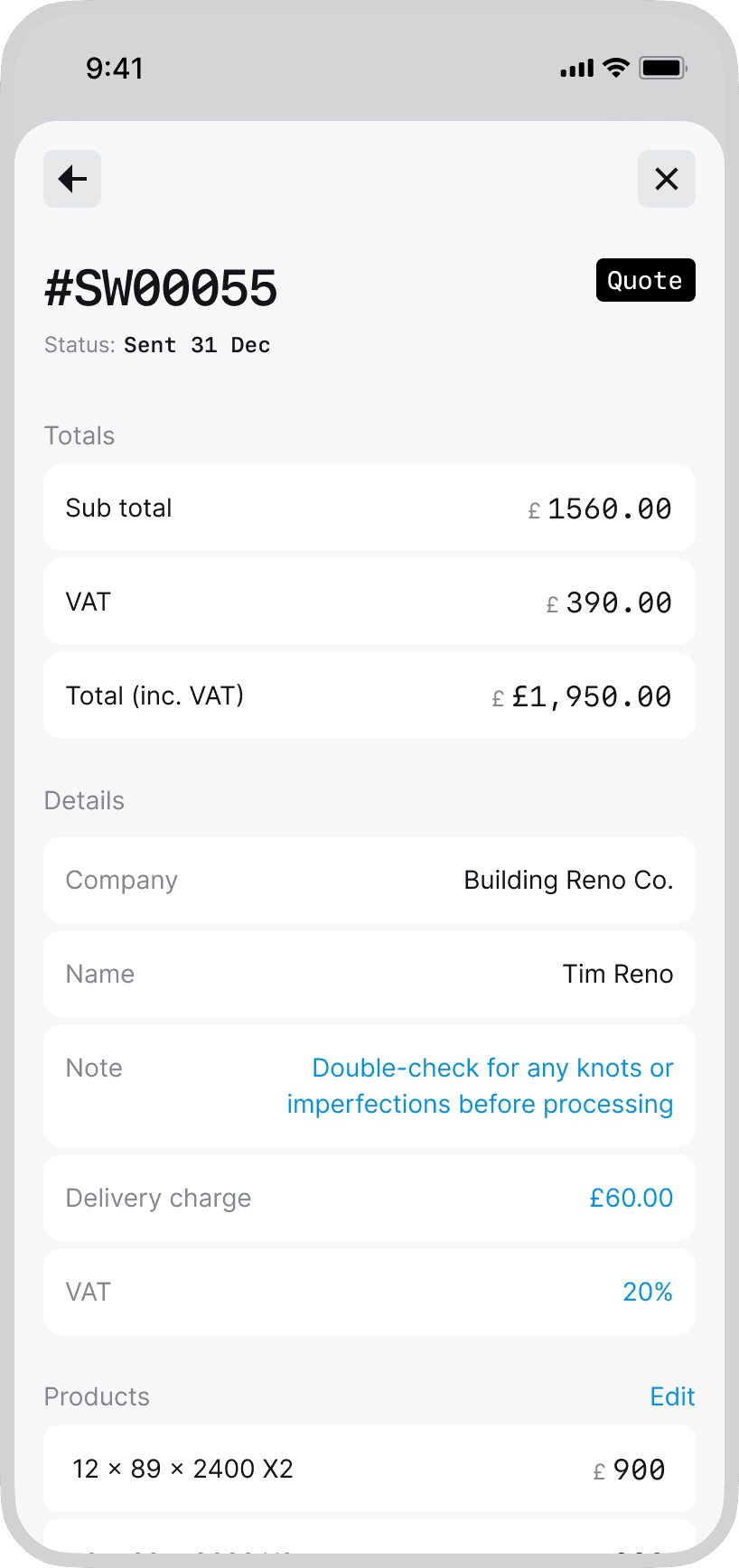Change the 20% VAT rate
The image size is (739, 1568).
click(x=648, y=1292)
